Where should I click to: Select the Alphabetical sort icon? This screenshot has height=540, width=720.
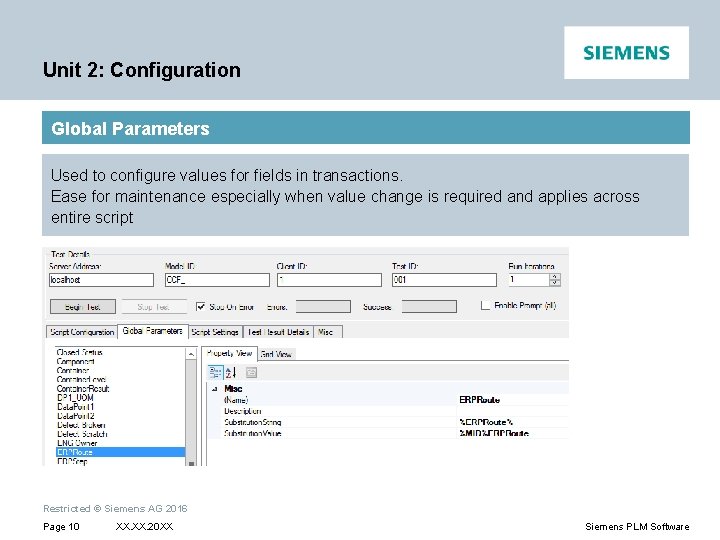pyautogui.click(x=231, y=372)
